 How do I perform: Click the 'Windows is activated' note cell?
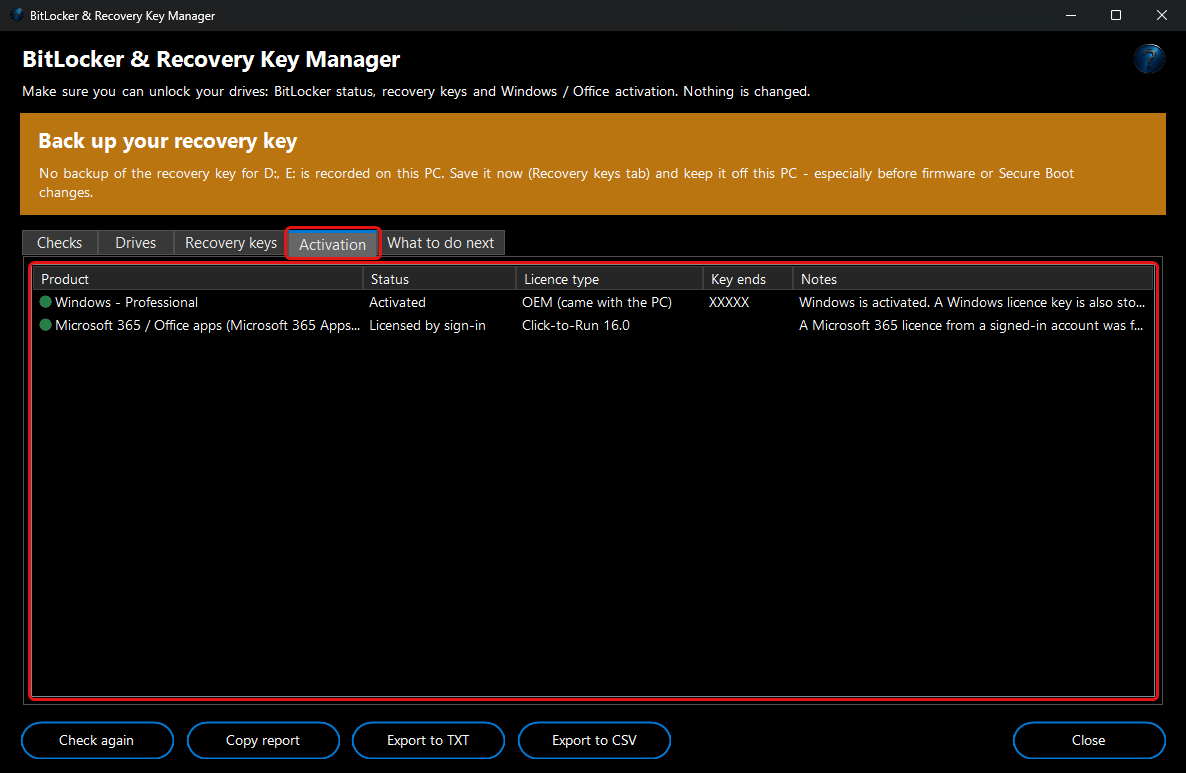coord(972,302)
